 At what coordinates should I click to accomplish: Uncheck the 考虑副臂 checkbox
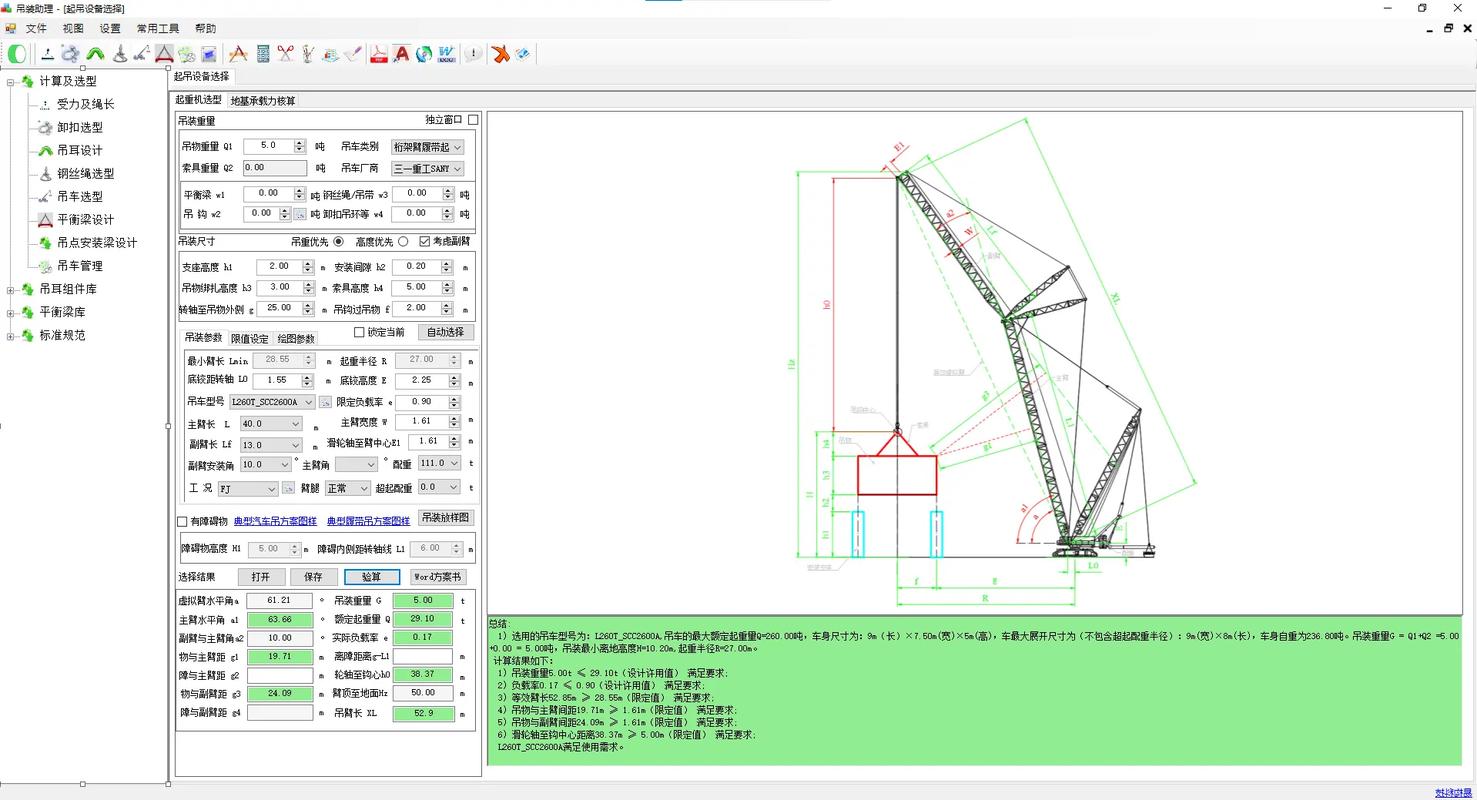click(425, 241)
